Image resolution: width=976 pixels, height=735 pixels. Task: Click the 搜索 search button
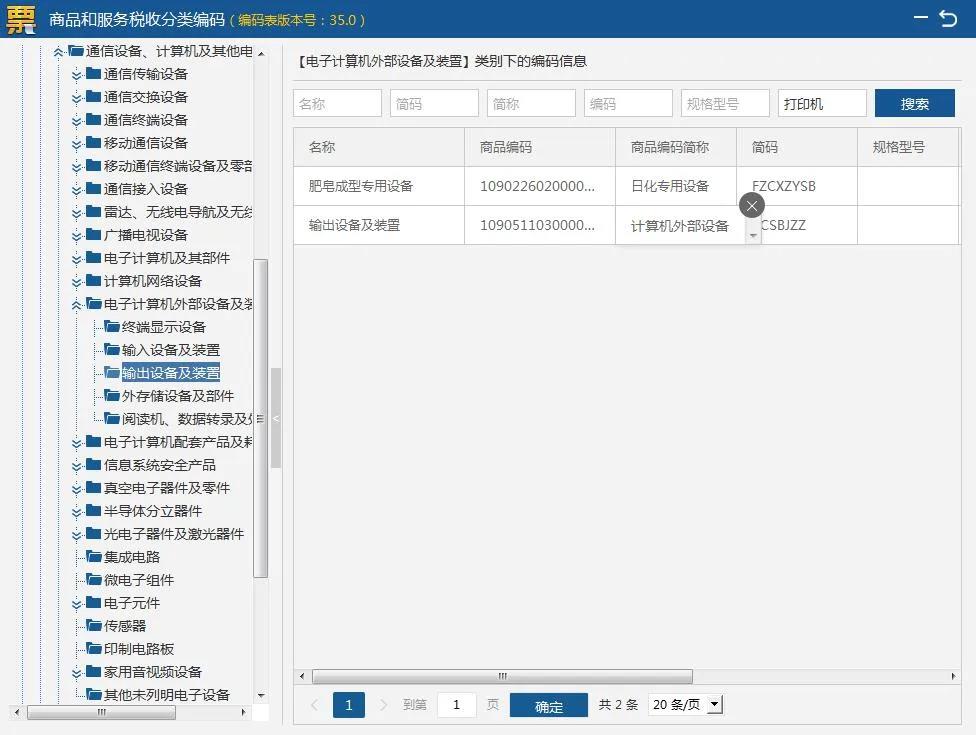click(915, 102)
